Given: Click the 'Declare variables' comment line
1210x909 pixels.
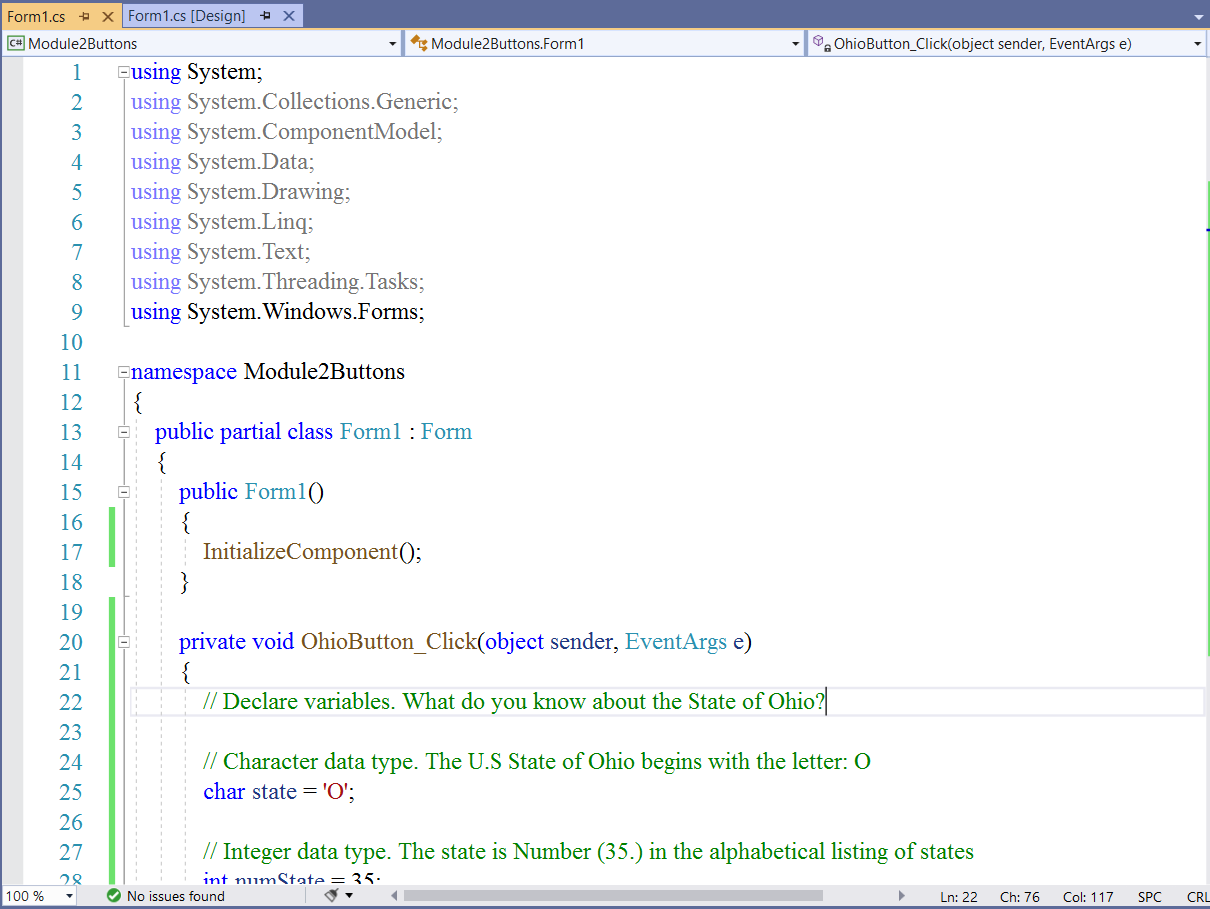Looking at the screenshot, I should click(x=514, y=702).
